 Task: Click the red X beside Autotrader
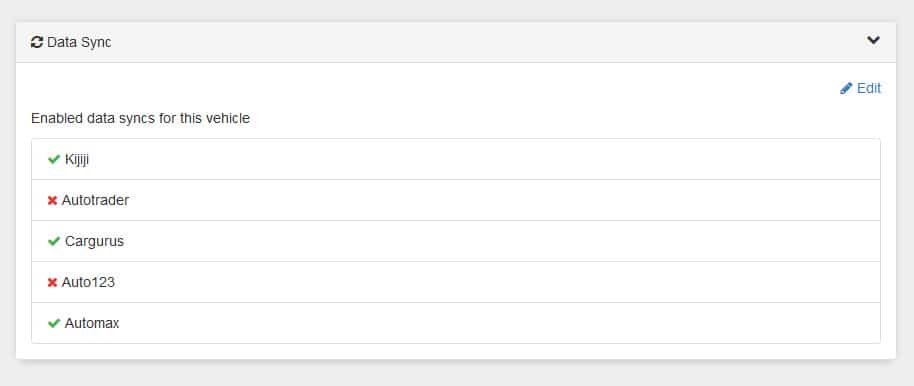point(52,201)
